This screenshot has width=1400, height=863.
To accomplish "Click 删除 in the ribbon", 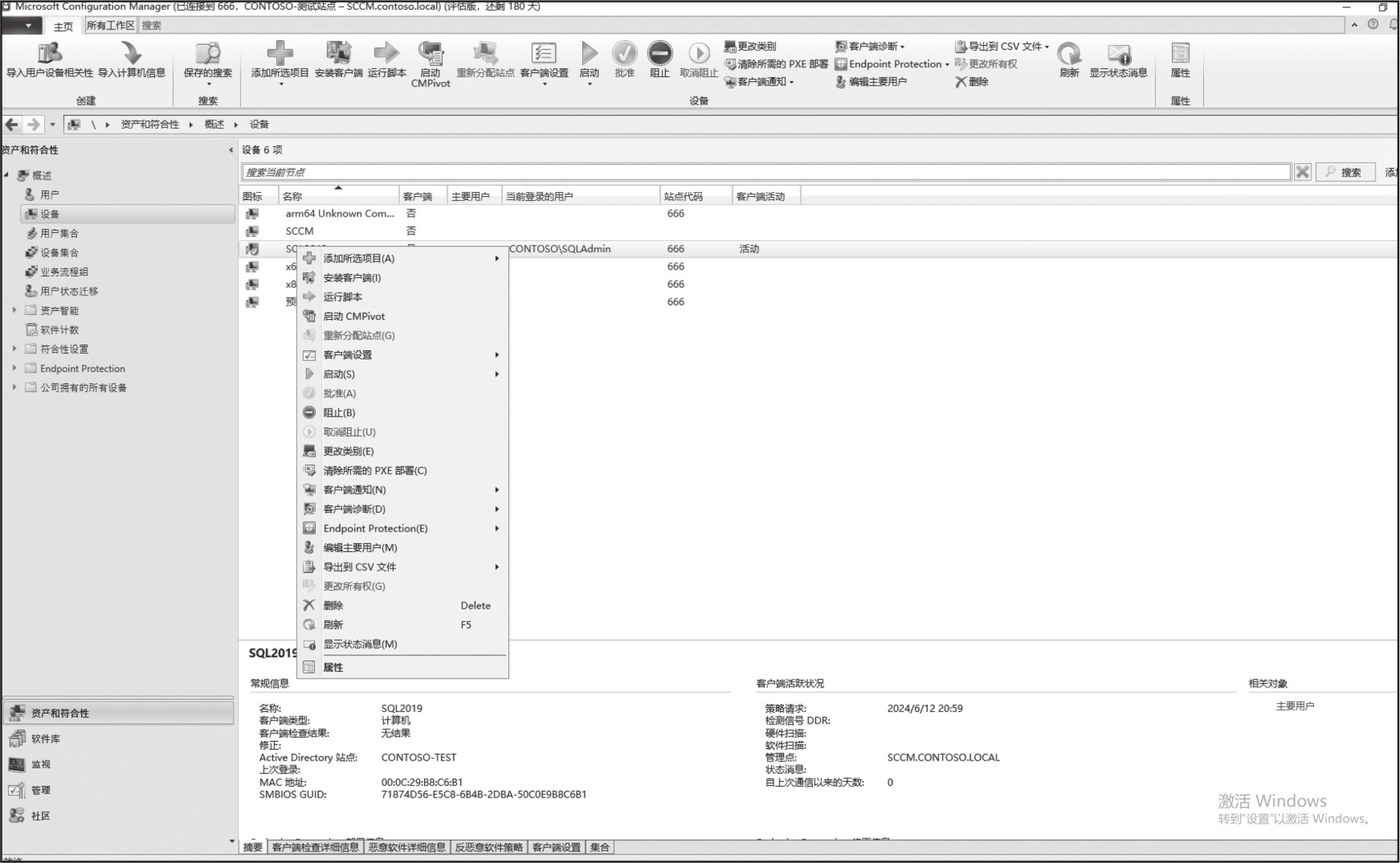I will [x=971, y=82].
